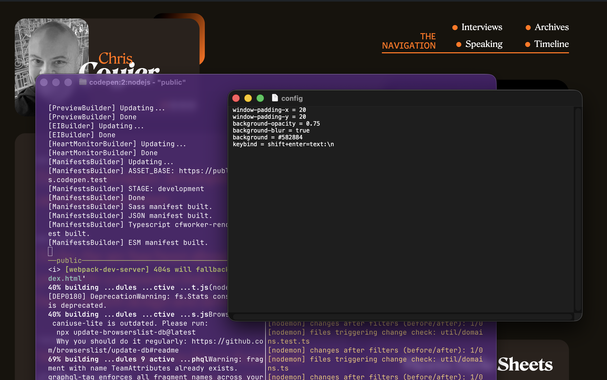The height and width of the screenshot is (380, 607).
Task: Click 'Sass manifest built.' terminal line
Action: [x=130, y=207]
